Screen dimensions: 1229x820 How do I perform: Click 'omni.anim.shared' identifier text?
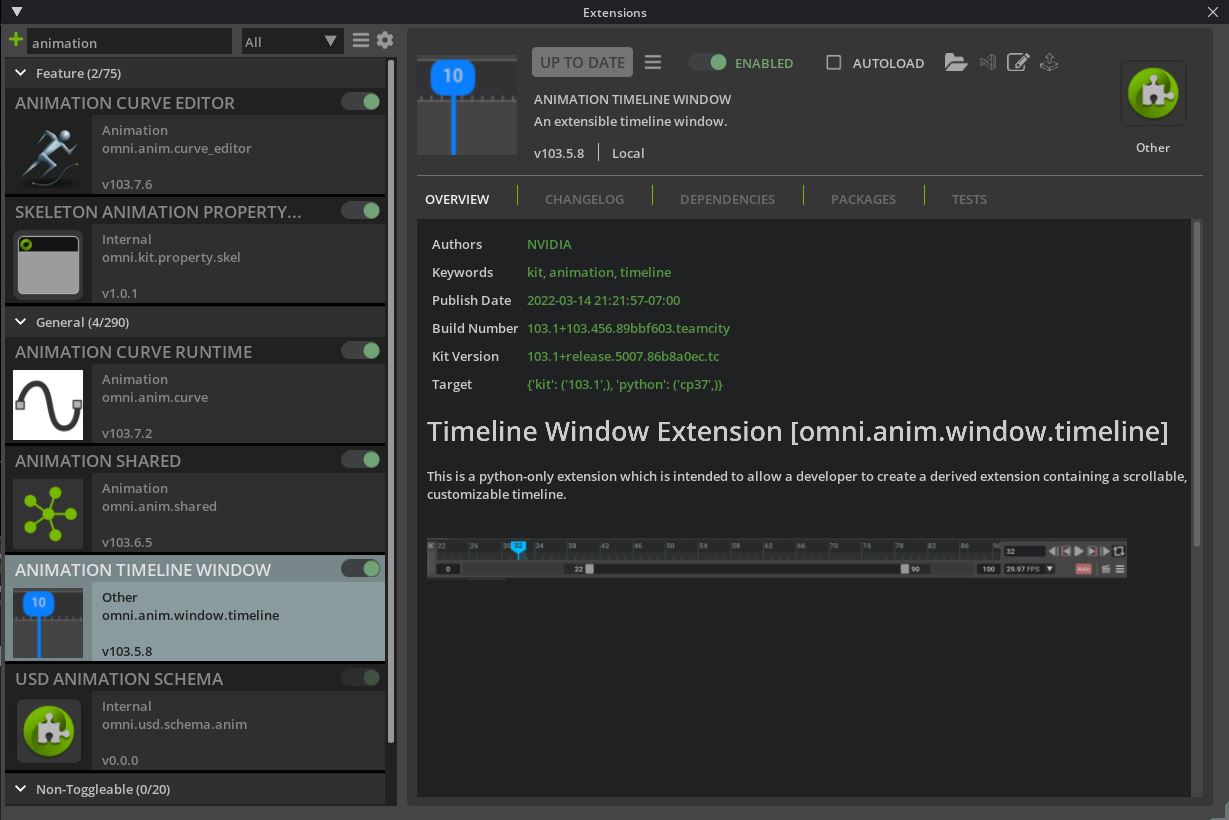pos(159,506)
